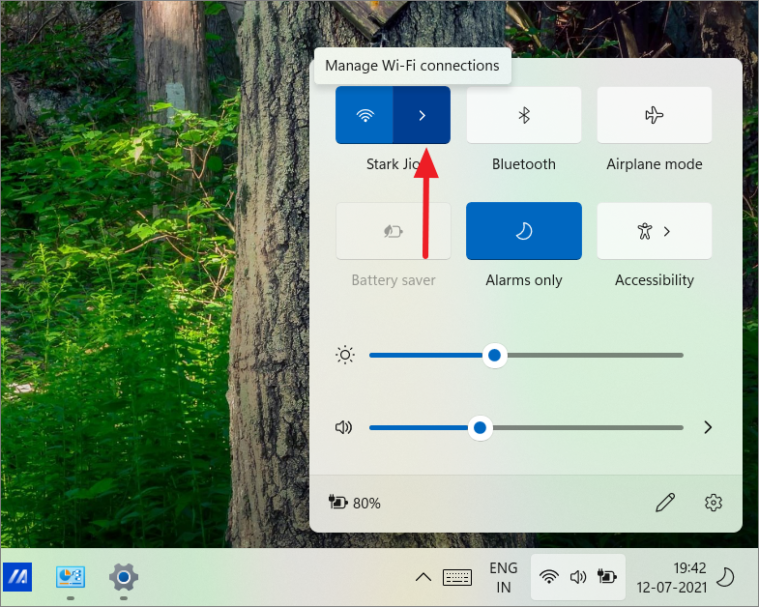Screen dimensions: 759x607
Task: Open Manage Wi-Fi connections arrow
Action: (x=422, y=115)
